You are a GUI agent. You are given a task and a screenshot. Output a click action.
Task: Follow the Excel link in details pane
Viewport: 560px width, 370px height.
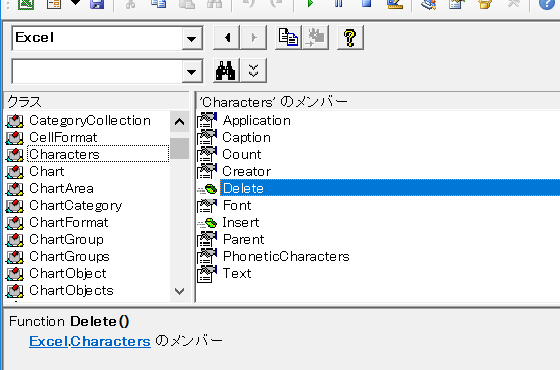pyautogui.click(x=48, y=341)
